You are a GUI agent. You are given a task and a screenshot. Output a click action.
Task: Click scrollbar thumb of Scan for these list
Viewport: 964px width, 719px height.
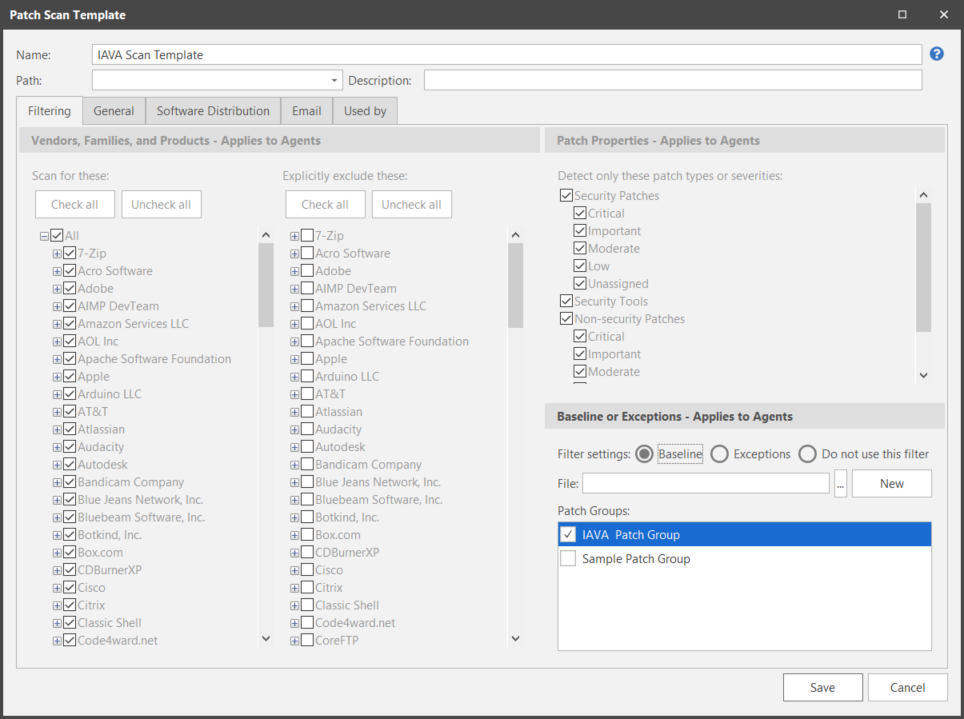click(266, 285)
